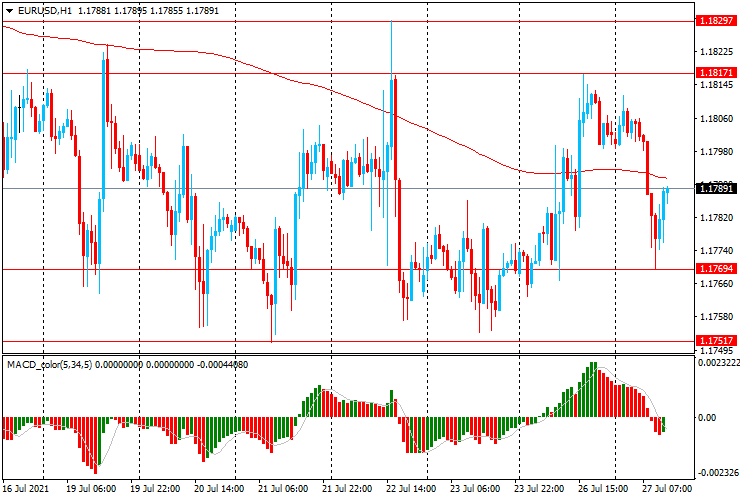
Task: Select the 1.17517 red price level label
Action: point(716,340)
